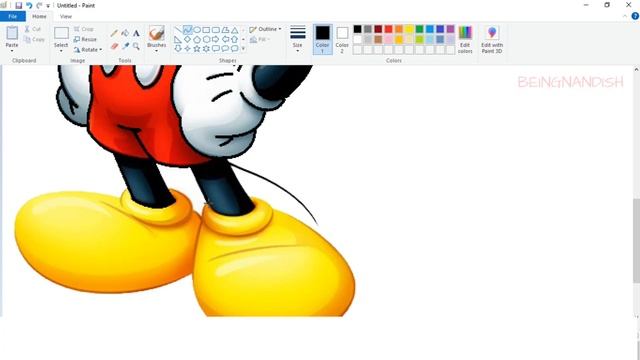This screenshot has height=360, width=640.
Task: Click the Resize button
Action: [x=85, y=40]
